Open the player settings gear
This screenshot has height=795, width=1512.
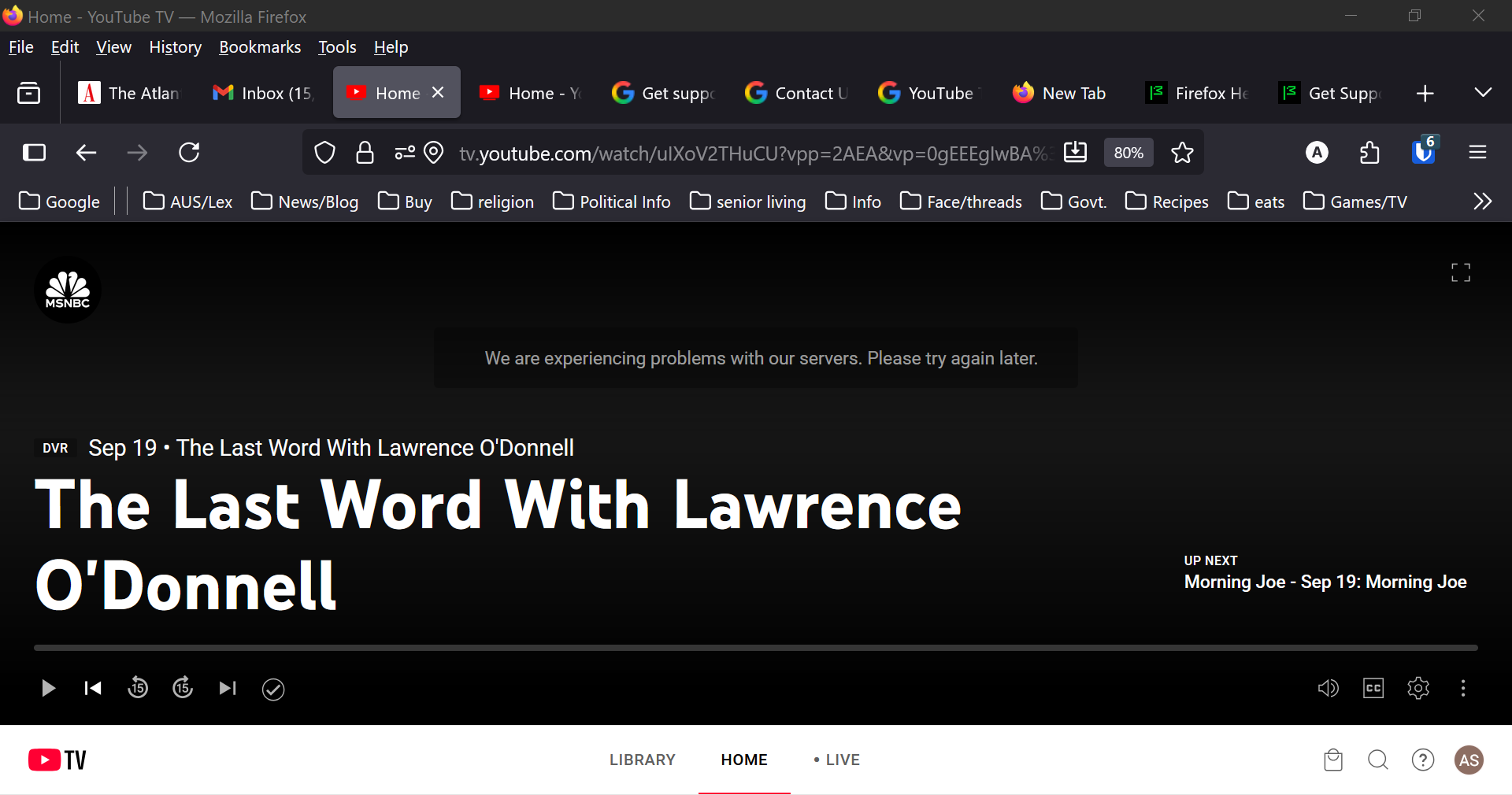pos(1418,689)
